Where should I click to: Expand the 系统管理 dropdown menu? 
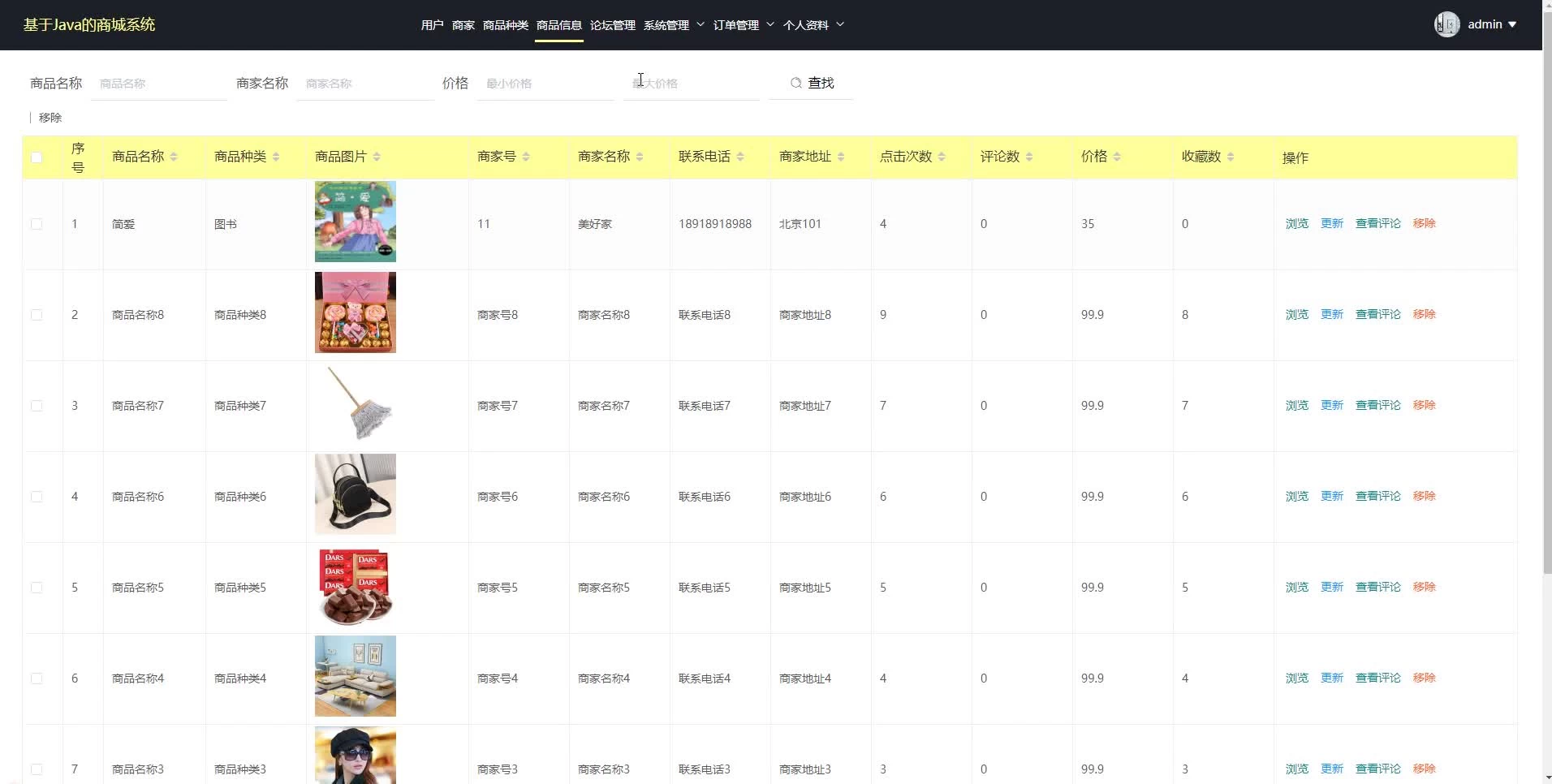tap(674, 25)
